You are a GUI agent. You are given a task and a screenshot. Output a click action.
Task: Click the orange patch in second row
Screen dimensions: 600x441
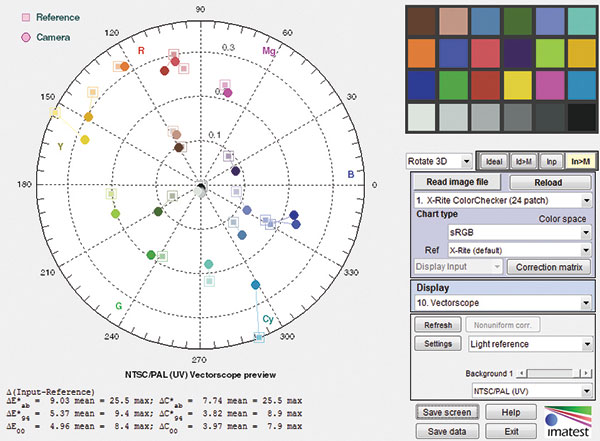tap(421, 53)
